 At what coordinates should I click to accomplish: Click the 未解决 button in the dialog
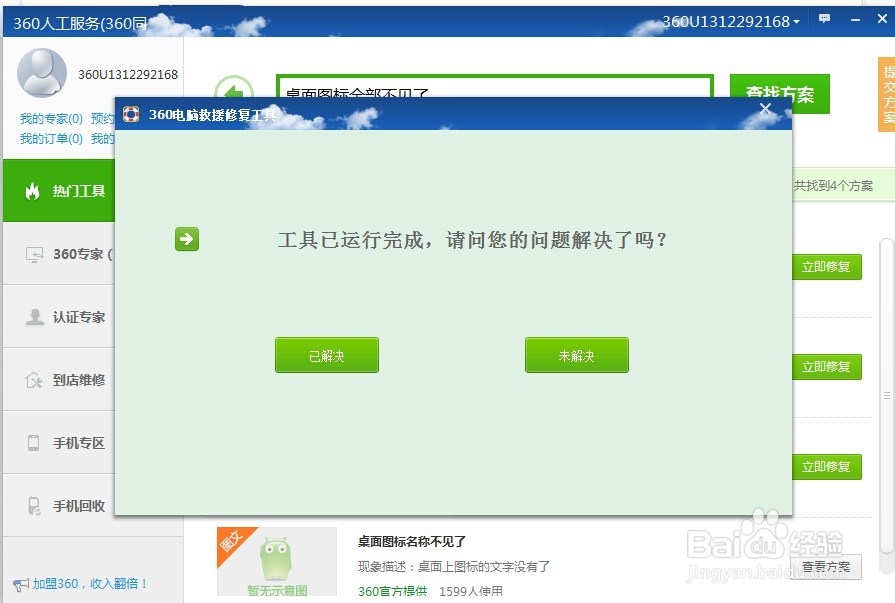click(576, 355)
